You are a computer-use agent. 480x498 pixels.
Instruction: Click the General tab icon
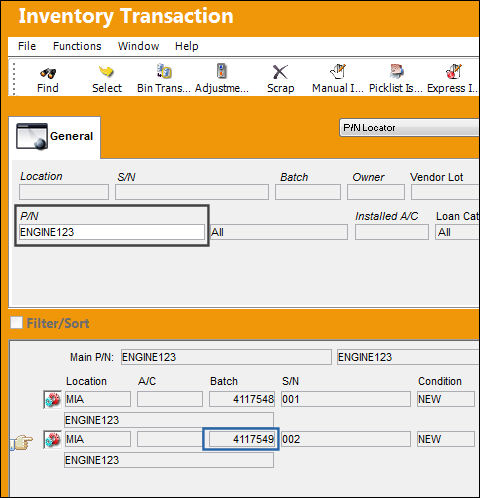click(x=32, y=136)
